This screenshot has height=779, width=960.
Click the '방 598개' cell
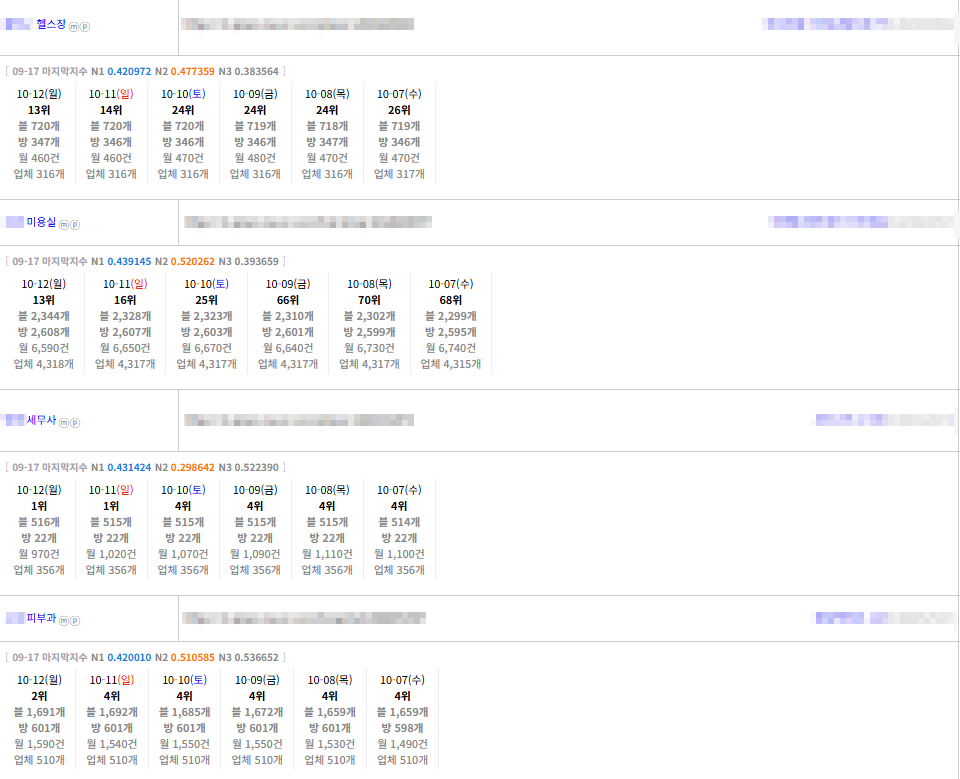click(x=402, y=728)
